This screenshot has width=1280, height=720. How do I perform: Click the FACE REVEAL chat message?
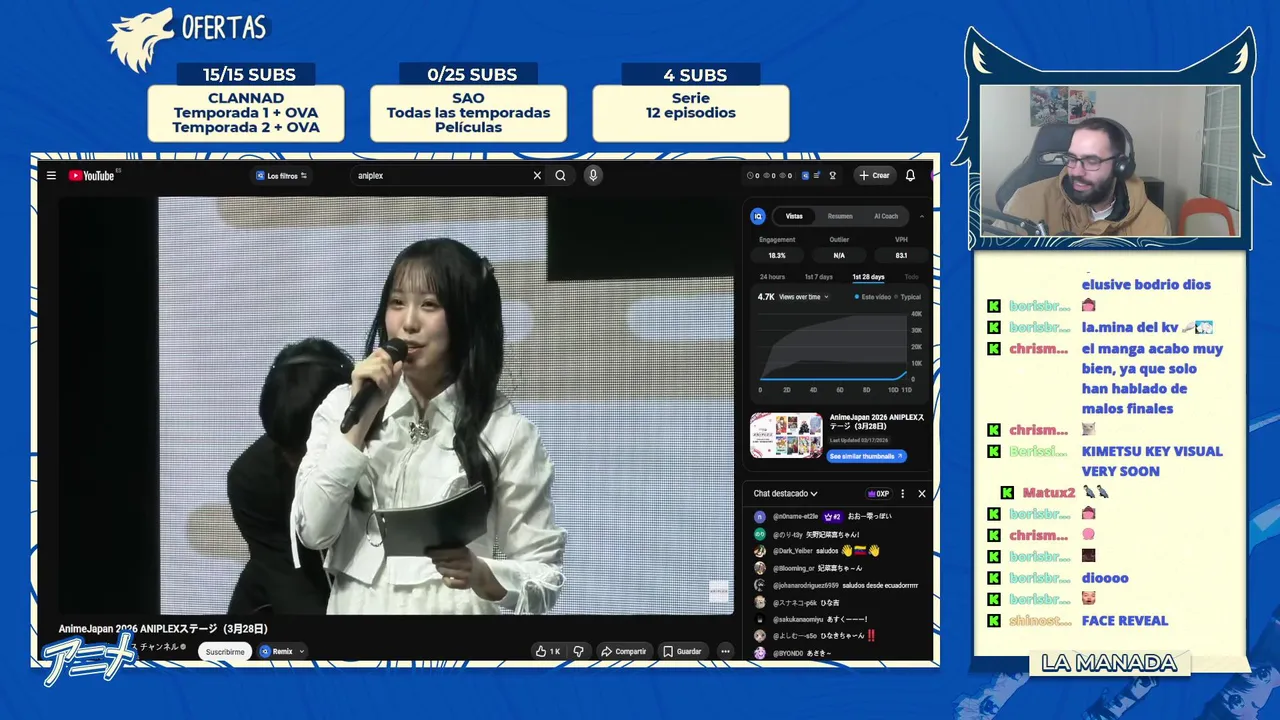click(x=1125, y=621)
